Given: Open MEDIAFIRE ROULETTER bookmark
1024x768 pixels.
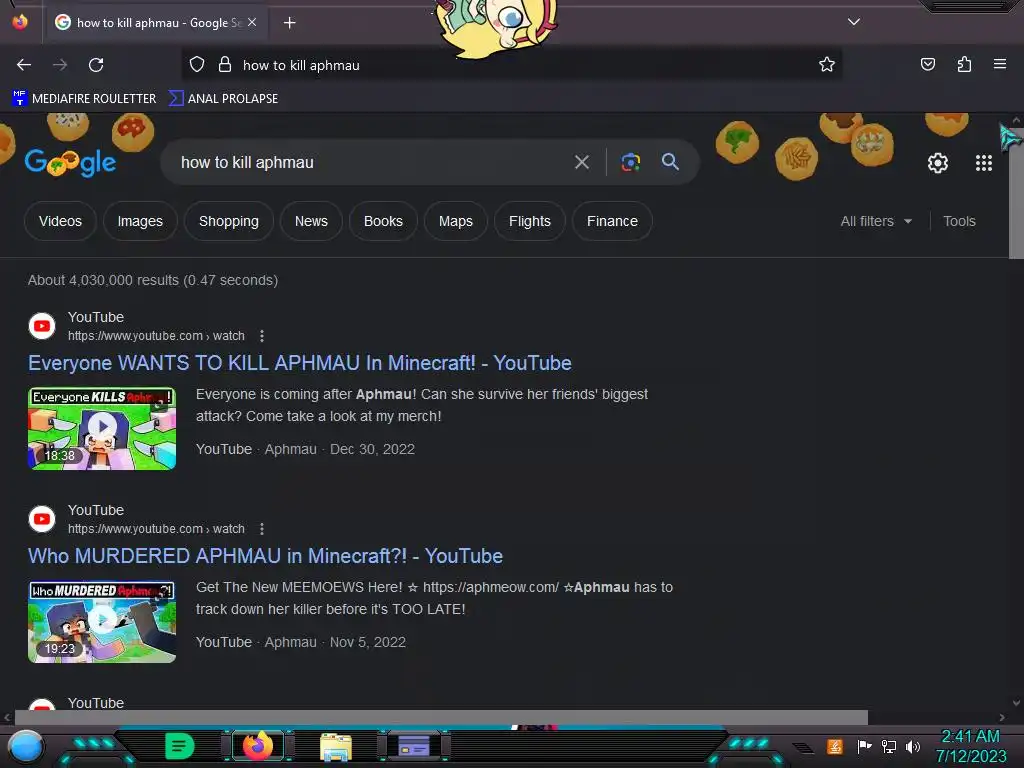Looking at the screenshot, I should click(x=84, y=99).
